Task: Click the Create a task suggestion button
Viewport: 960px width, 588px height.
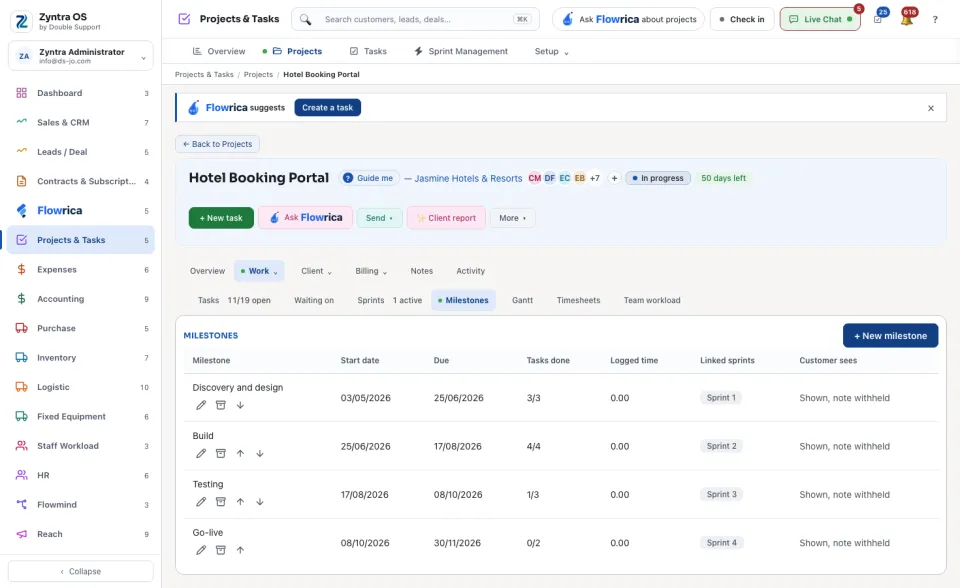Action: point(328,108)
